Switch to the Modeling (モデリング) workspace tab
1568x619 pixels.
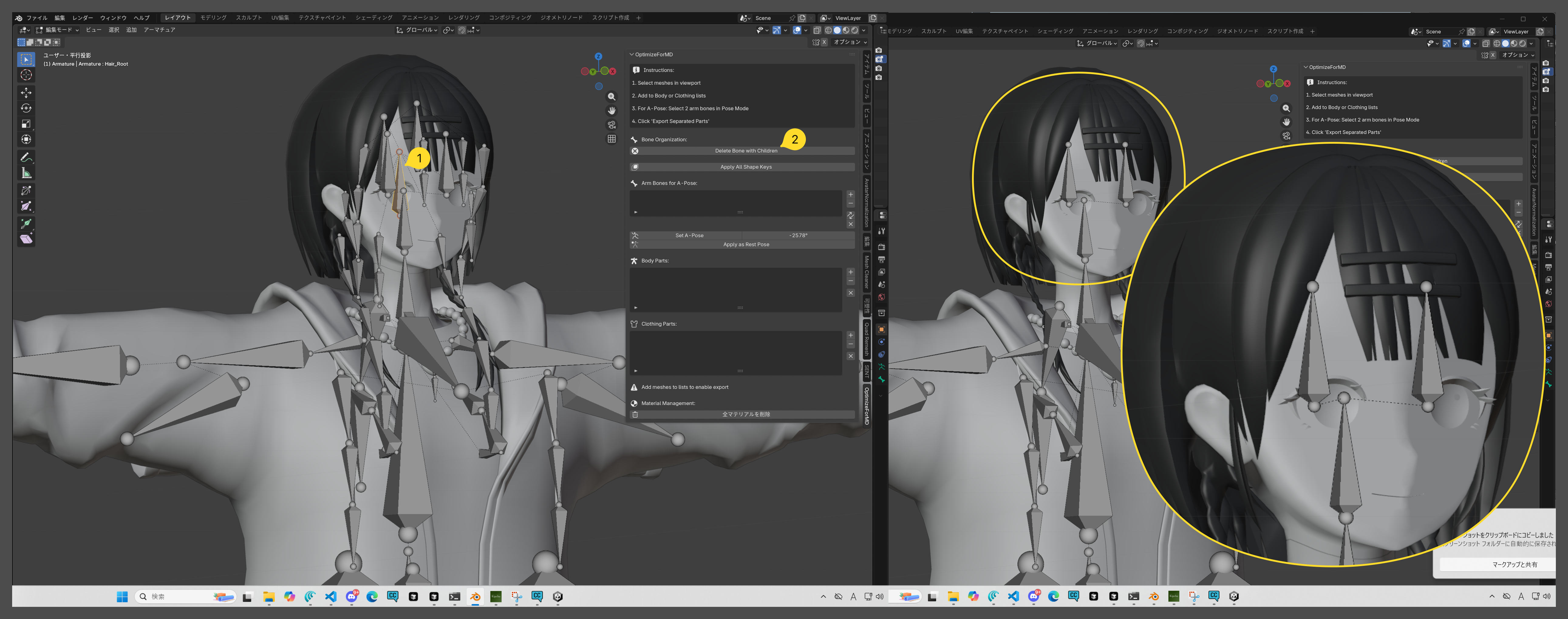pyautogui.click(x=213, y=18)
